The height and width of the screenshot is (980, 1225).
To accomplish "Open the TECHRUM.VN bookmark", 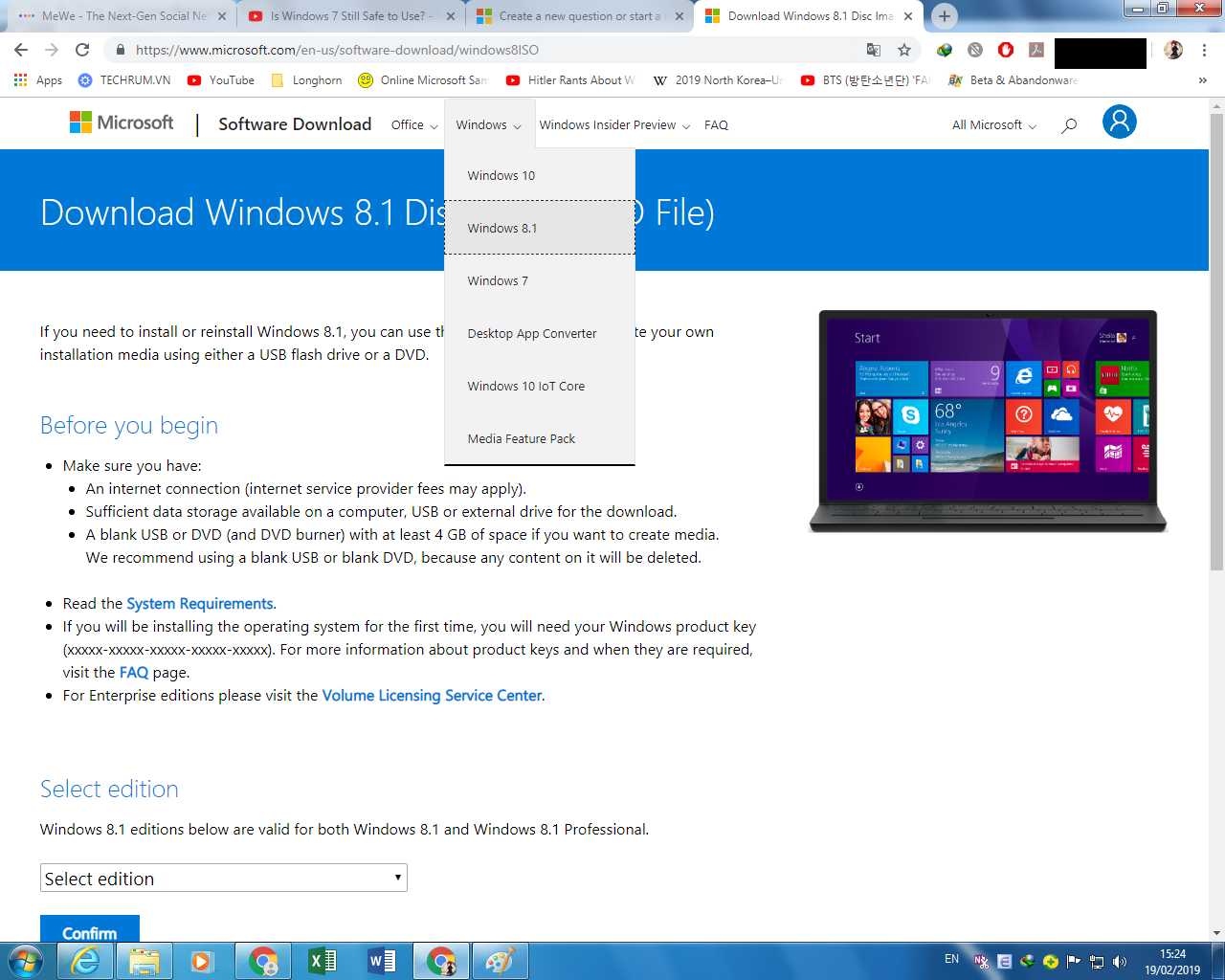I will click(124, 80).
